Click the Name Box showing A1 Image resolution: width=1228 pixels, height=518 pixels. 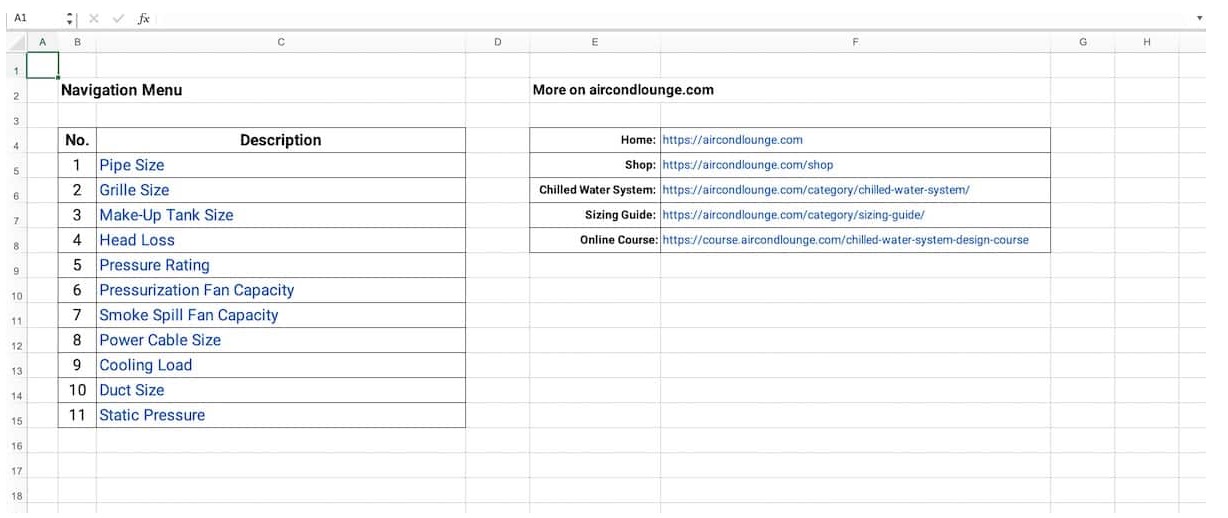tap(30, 18)
